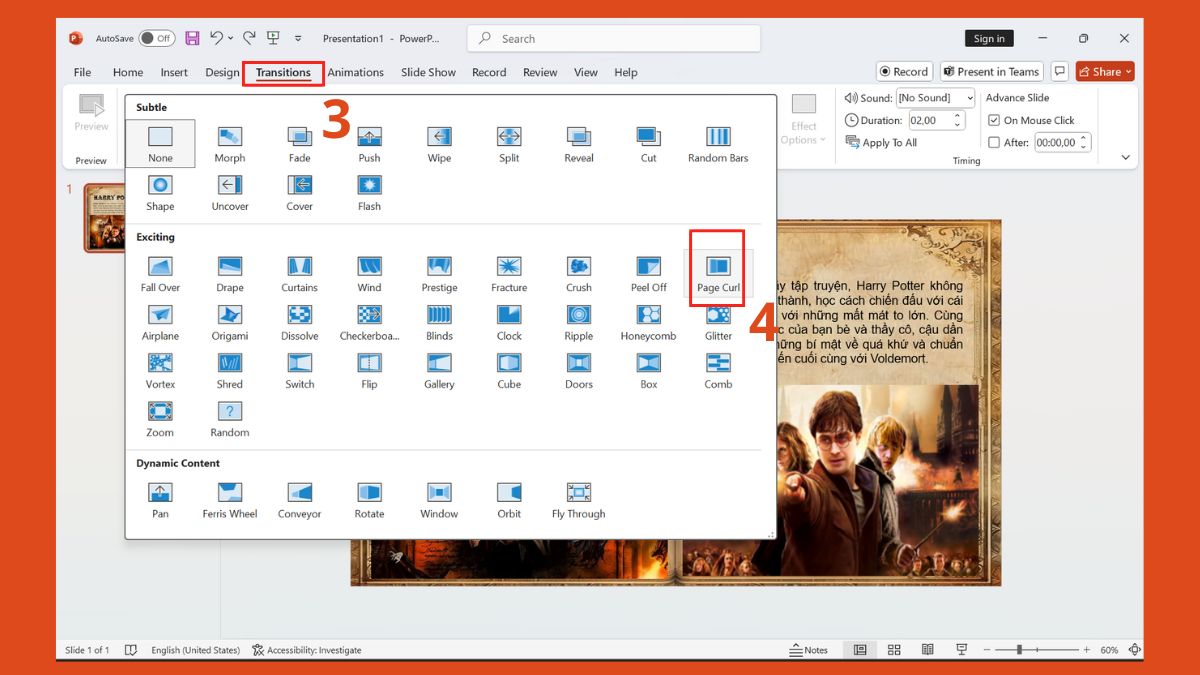Select the Vortex transition
1200x675 pixels.
[159, 369]
